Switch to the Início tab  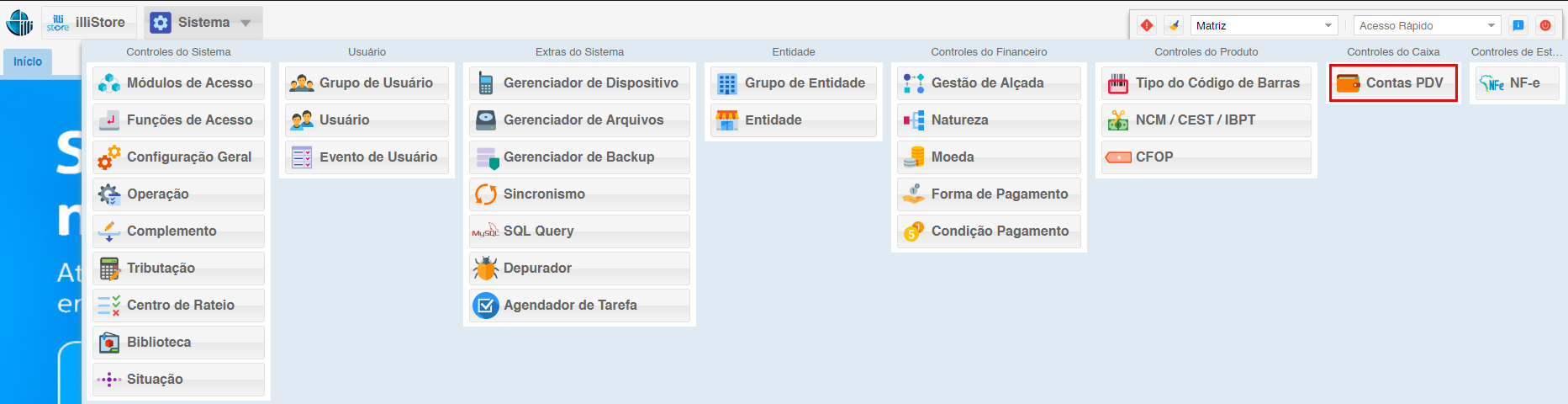click(28, 61)
